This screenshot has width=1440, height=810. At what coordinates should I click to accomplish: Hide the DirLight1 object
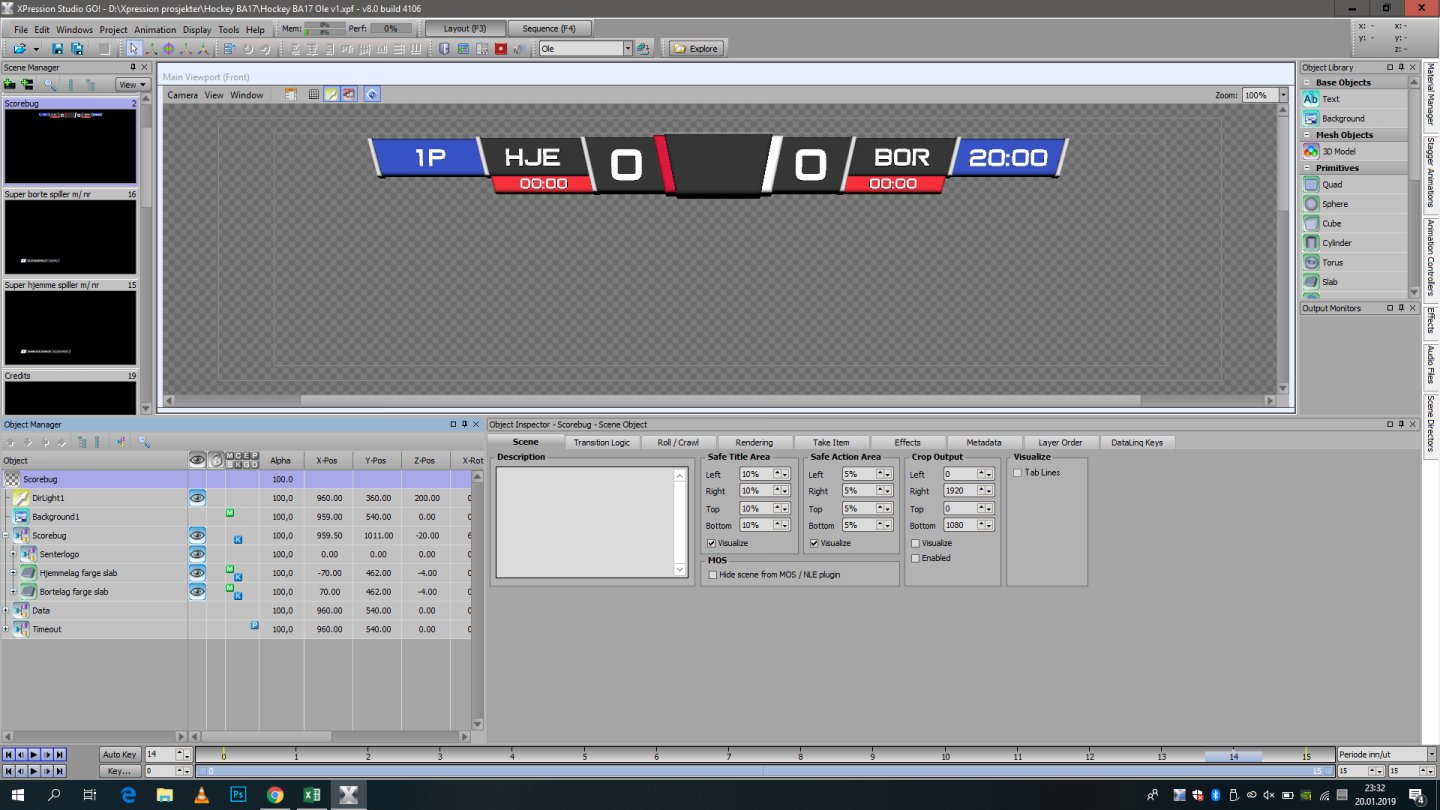pyautogui.click(x=197, y=497)
